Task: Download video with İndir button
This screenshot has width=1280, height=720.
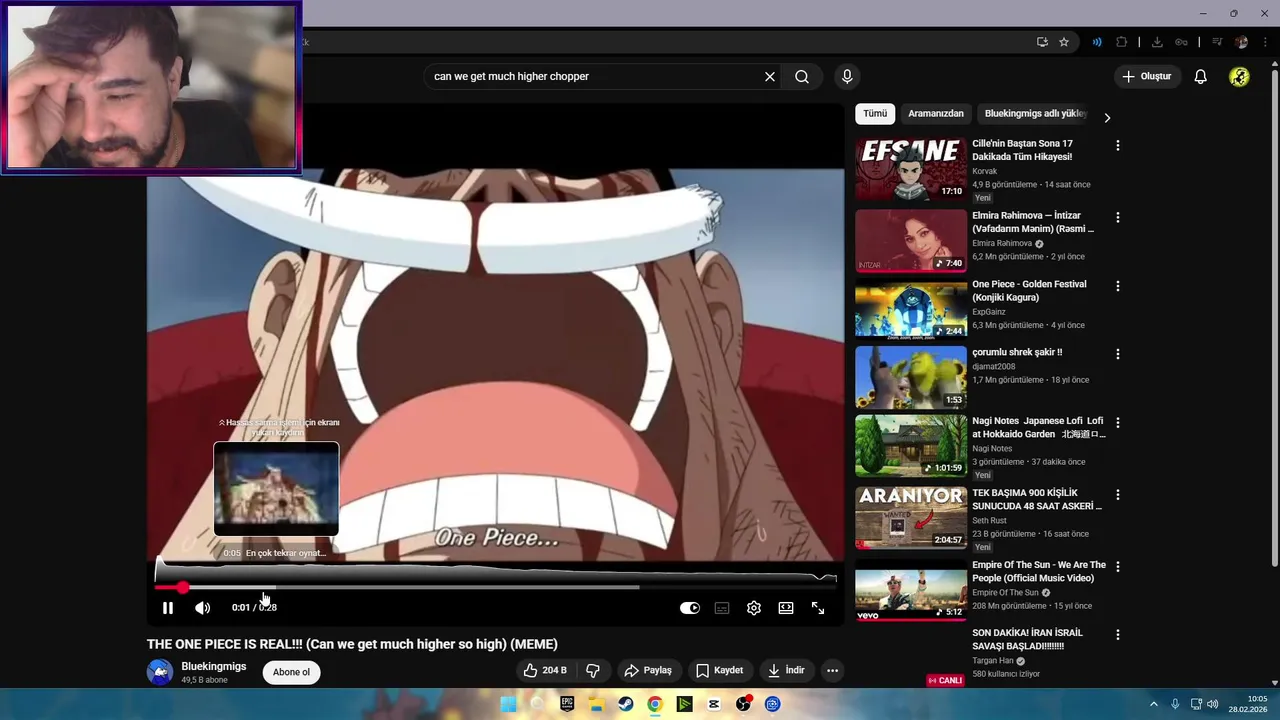Action: pos(786,671)
